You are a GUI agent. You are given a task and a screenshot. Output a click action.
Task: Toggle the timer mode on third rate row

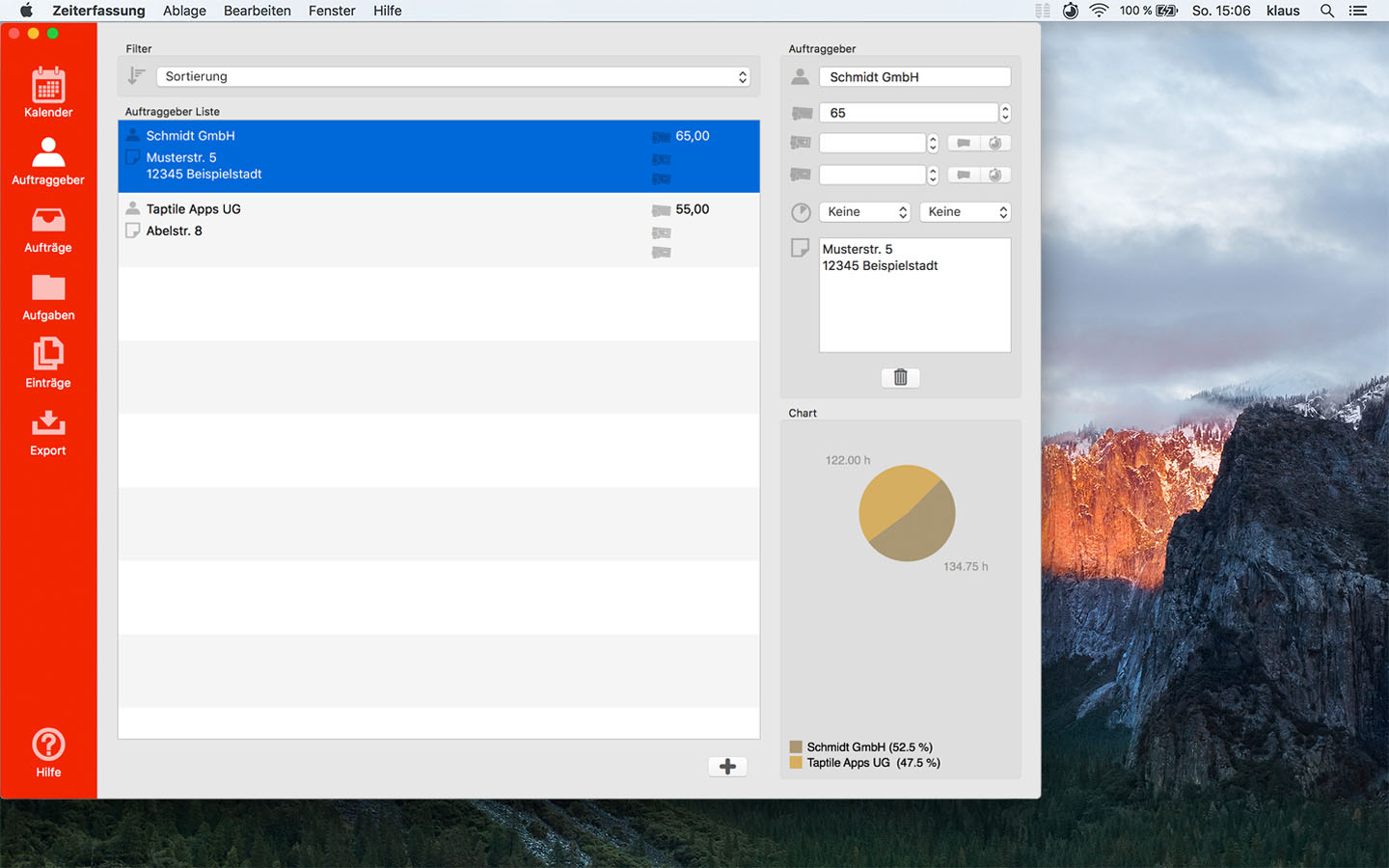(995, 175)
